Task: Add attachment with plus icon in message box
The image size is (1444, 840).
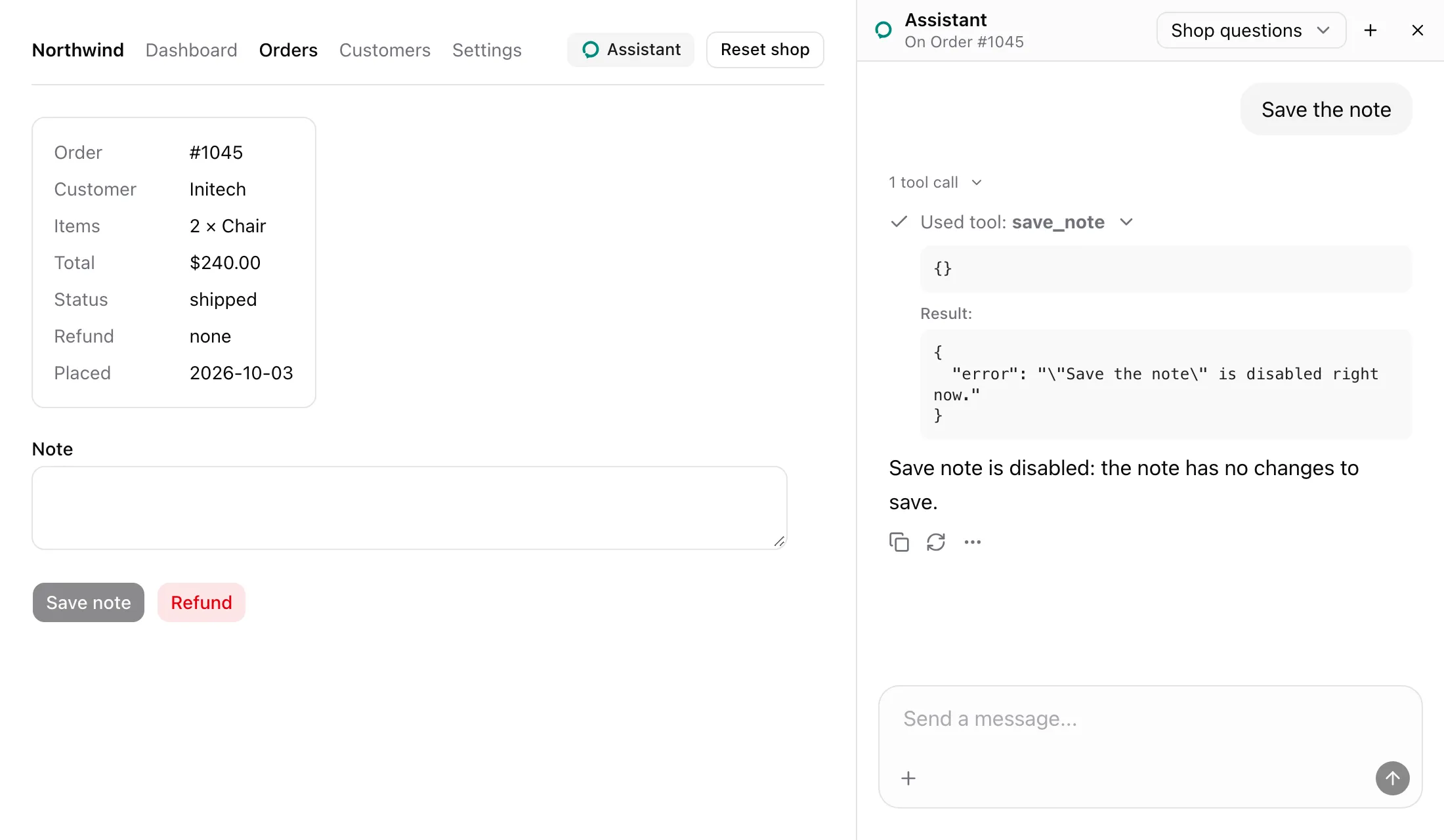Action: pyautogui.click(x=908, y=778)
